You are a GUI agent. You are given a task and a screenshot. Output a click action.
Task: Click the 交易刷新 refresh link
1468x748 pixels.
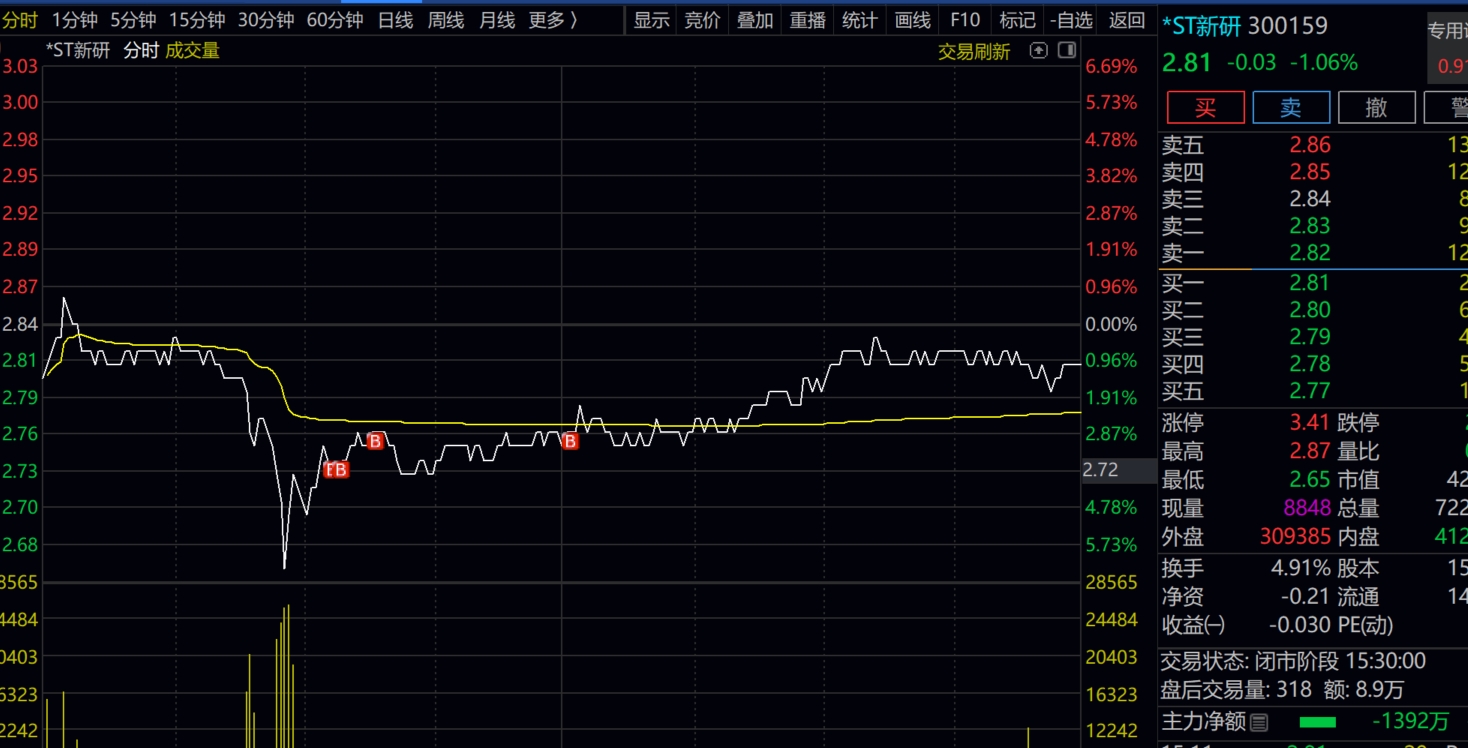coord(974,51)
